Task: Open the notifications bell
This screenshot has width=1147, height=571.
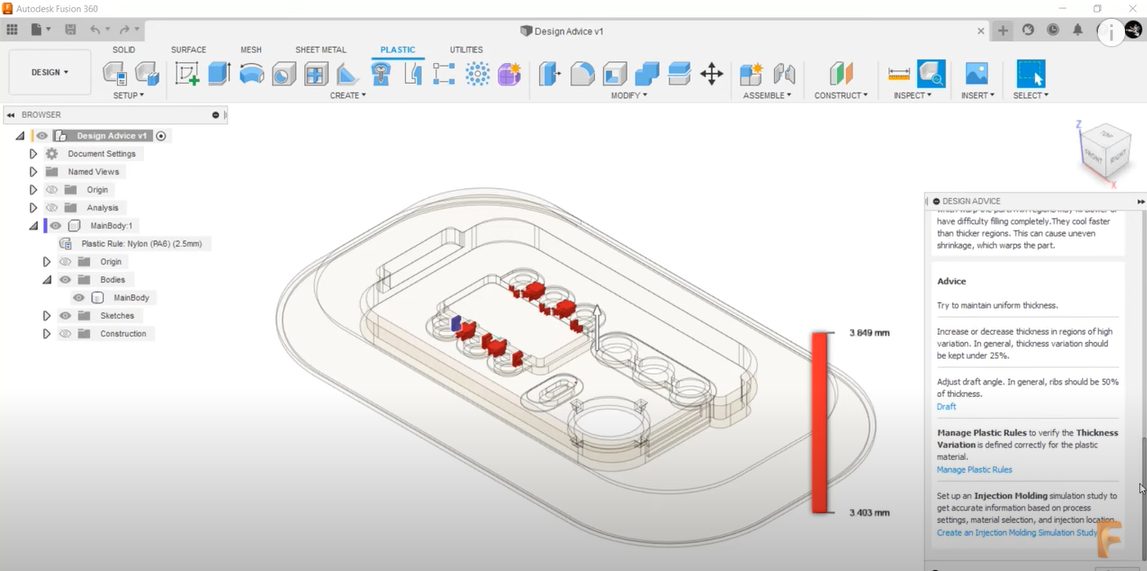Action: coord(1078,30)
